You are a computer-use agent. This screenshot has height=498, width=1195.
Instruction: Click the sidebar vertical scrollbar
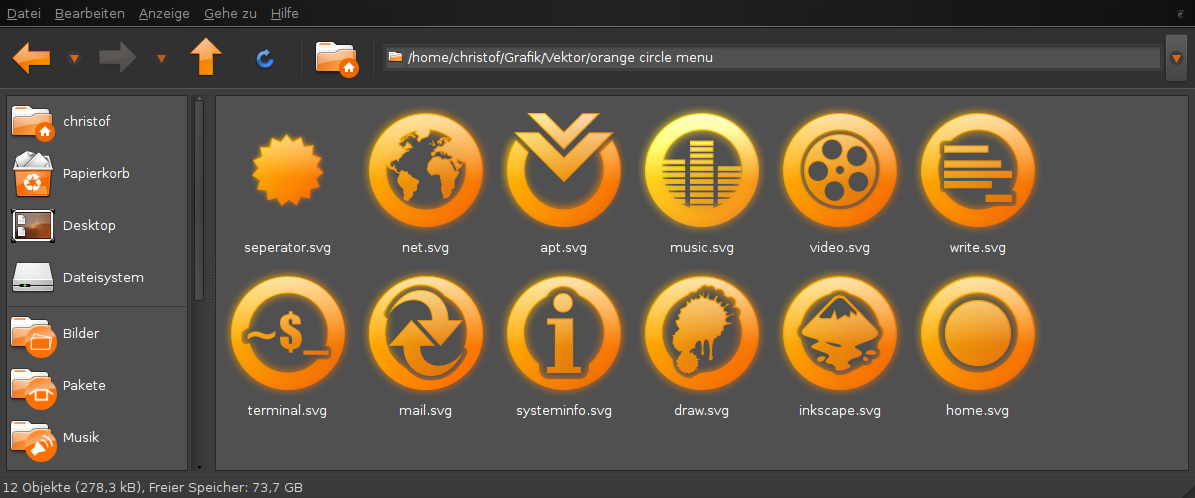click(199, 200)
